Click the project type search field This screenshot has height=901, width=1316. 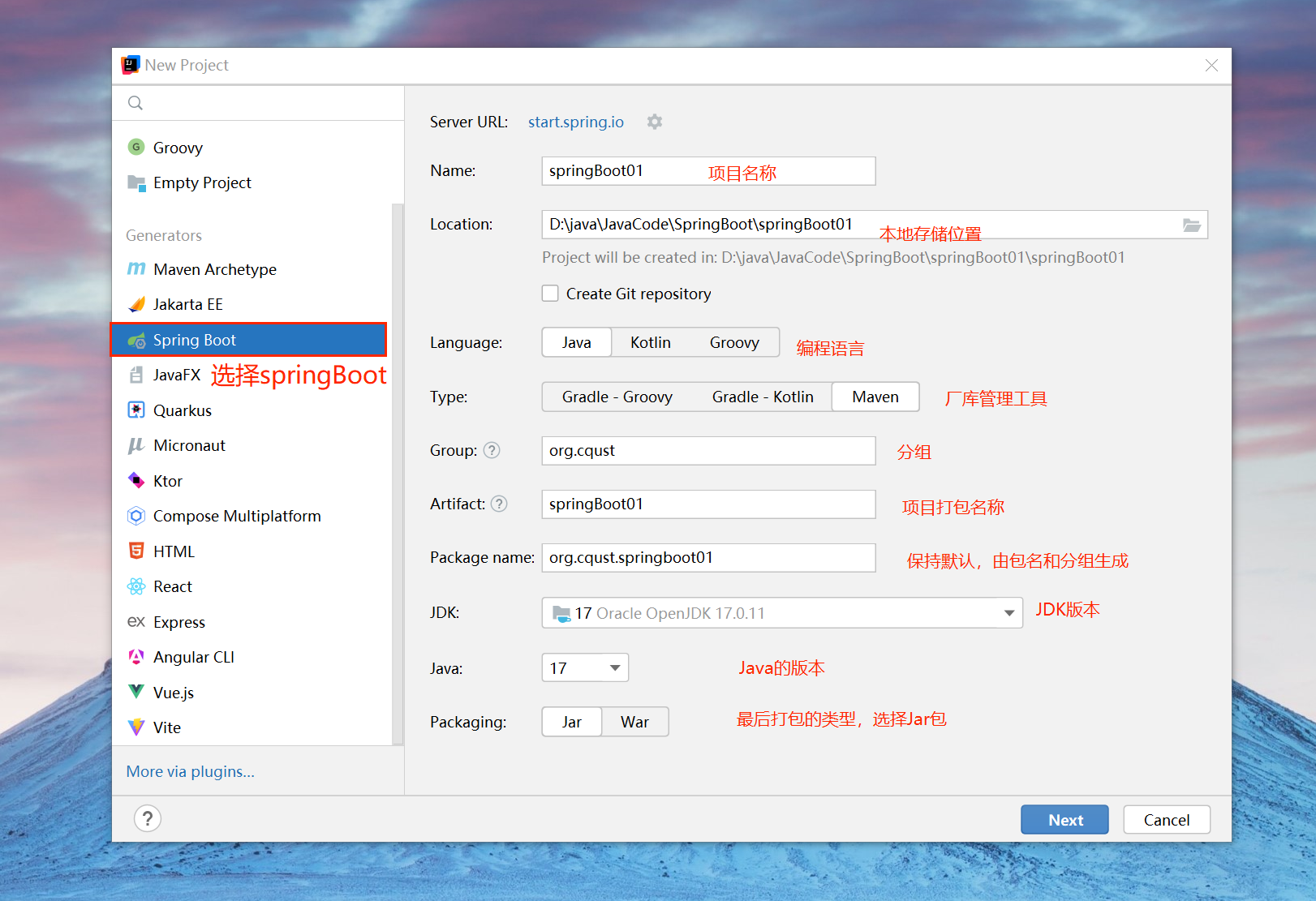[x=258, y=103]
